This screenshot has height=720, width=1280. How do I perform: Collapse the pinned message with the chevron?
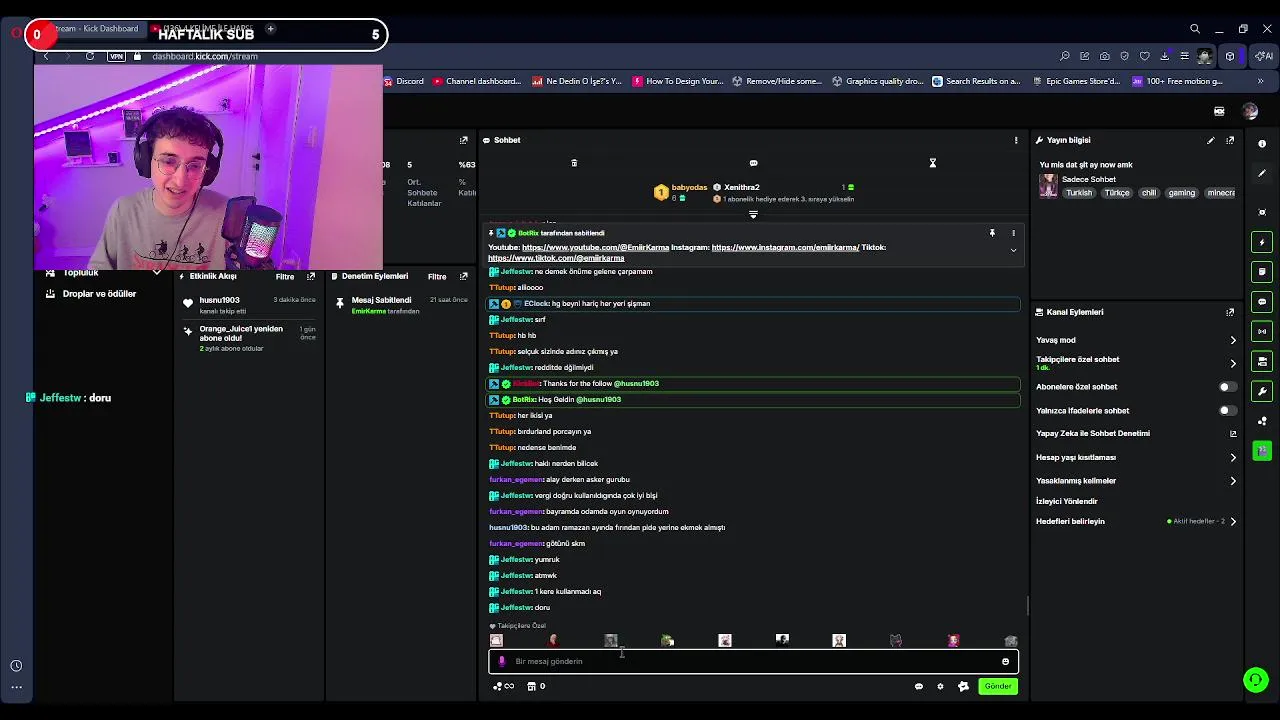click(x=1013, y=250)
